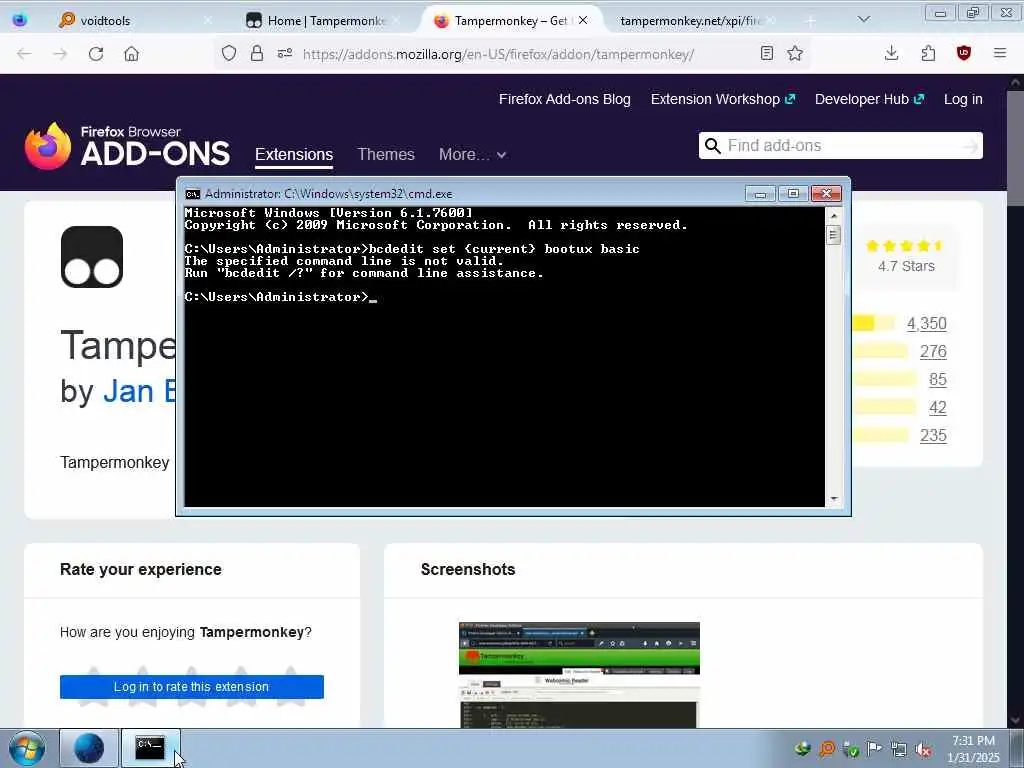Open the Windows Start button
This screenshot has height=768, width=1024.
[x=27, y=748]
